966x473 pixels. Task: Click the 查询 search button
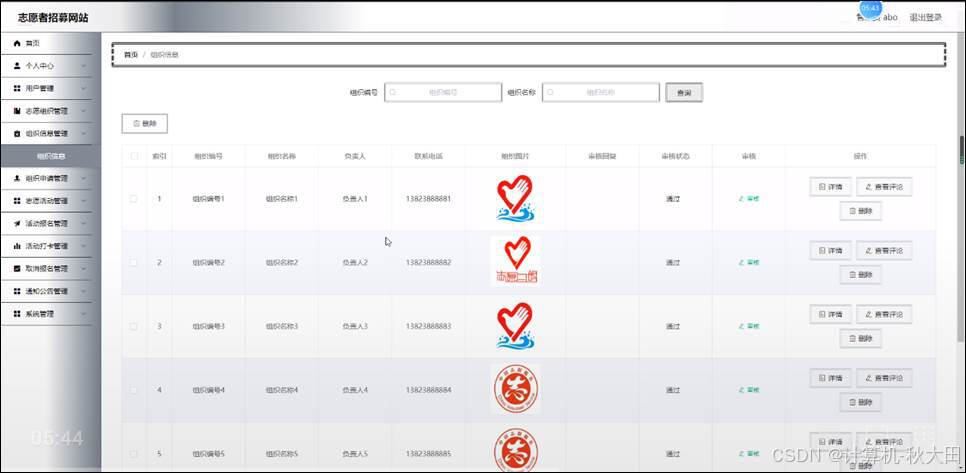(x=684, y=92)
